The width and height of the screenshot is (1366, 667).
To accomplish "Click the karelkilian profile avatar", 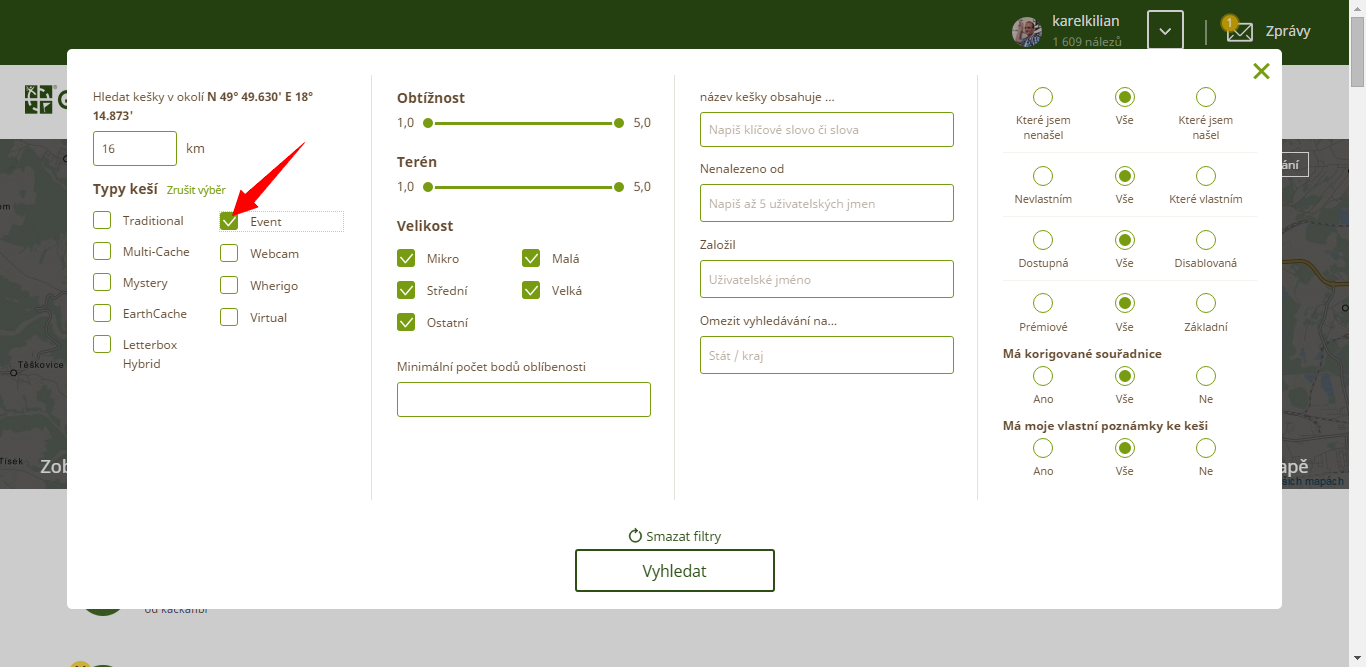I will [1027, 32].
